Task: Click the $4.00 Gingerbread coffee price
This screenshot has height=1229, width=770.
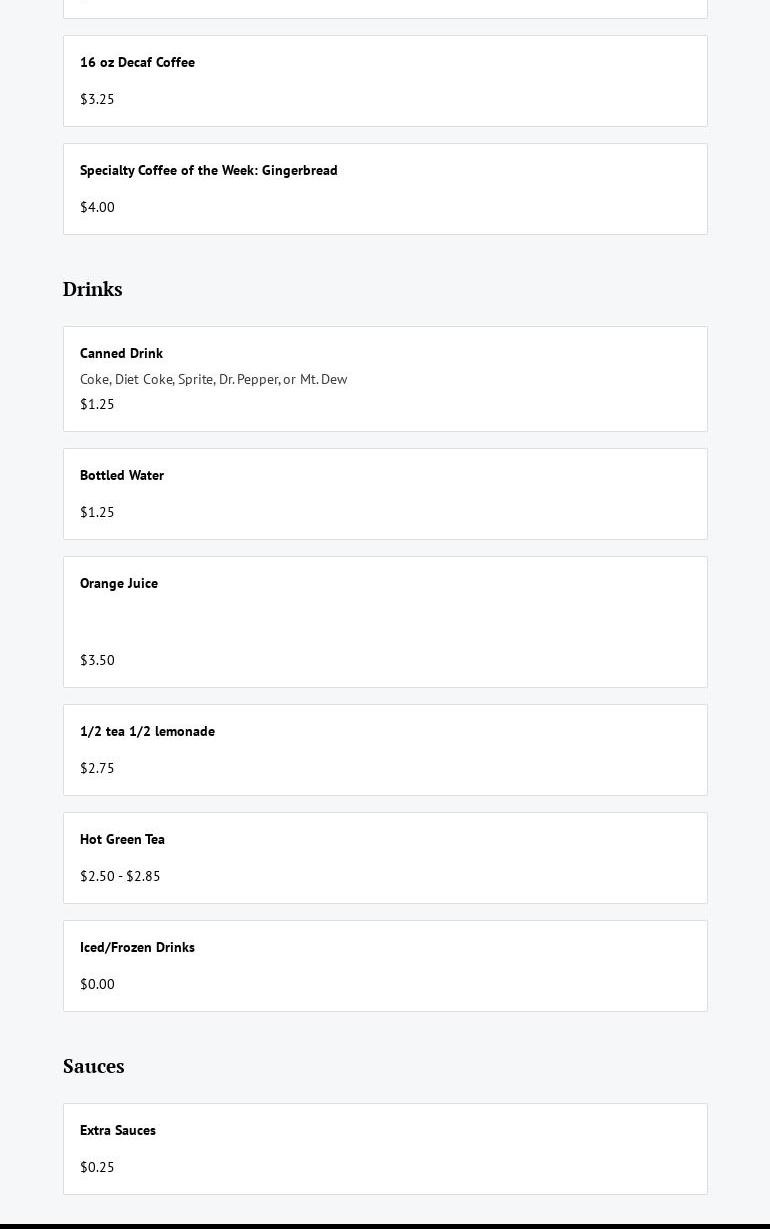Action: 97,207
